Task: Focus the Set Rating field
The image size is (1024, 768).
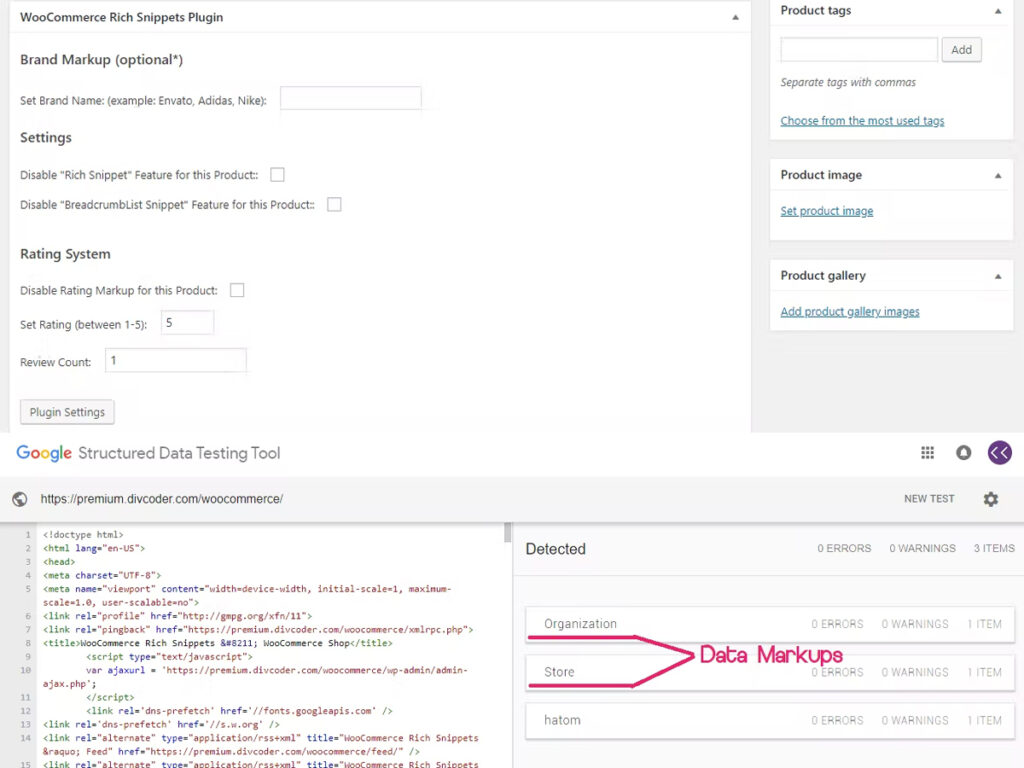Action: click(187, 323)
